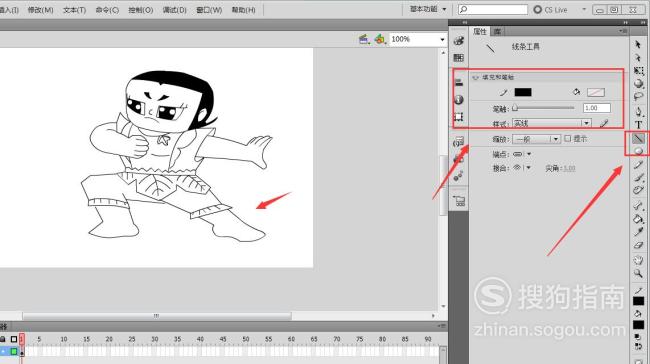Image resolution: width=650 pixels, height=364 pixels.
Task: Open the 帮助(H) menu
Action: point(243,10)
